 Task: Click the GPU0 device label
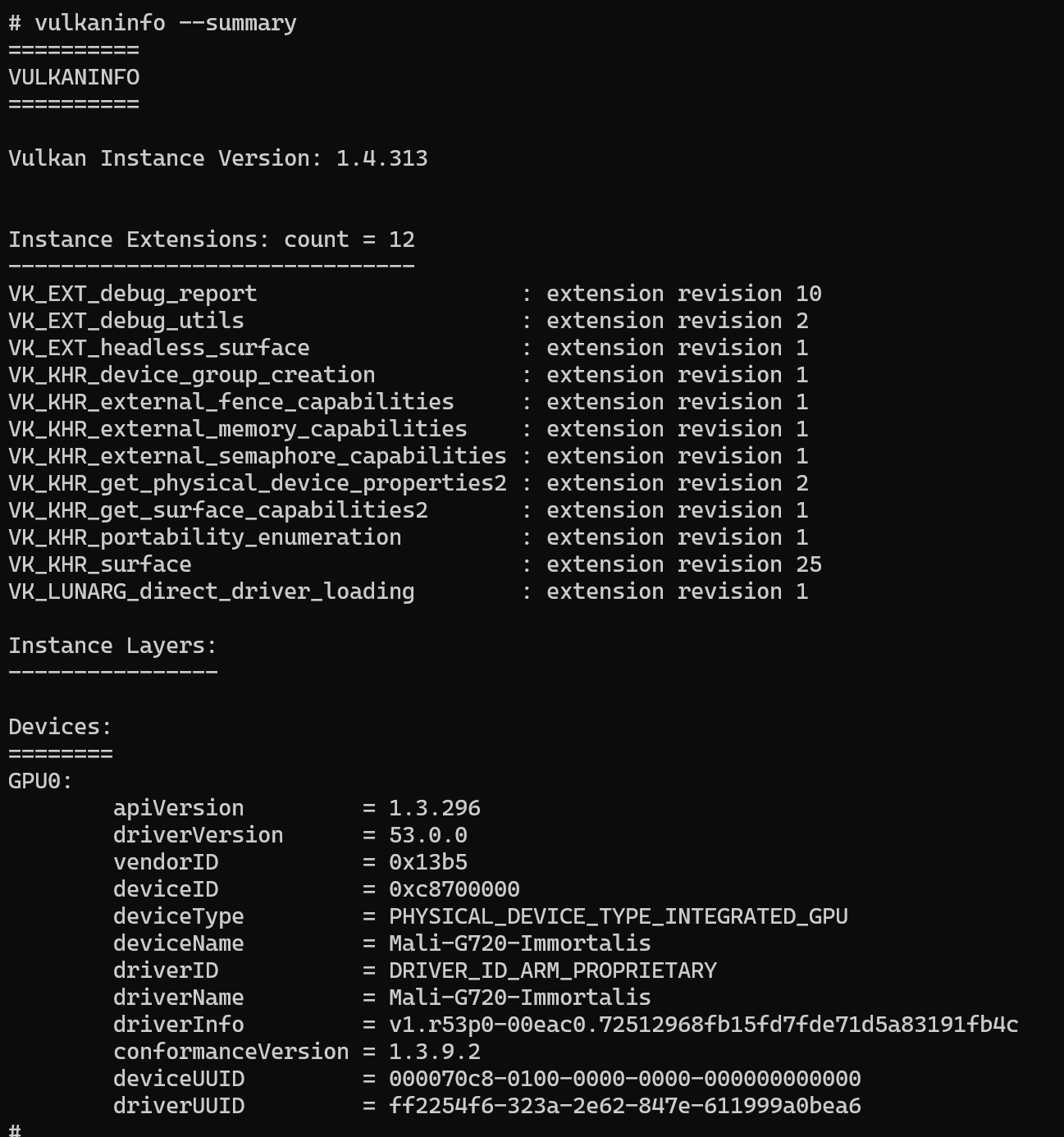click(x=40, y=781)
